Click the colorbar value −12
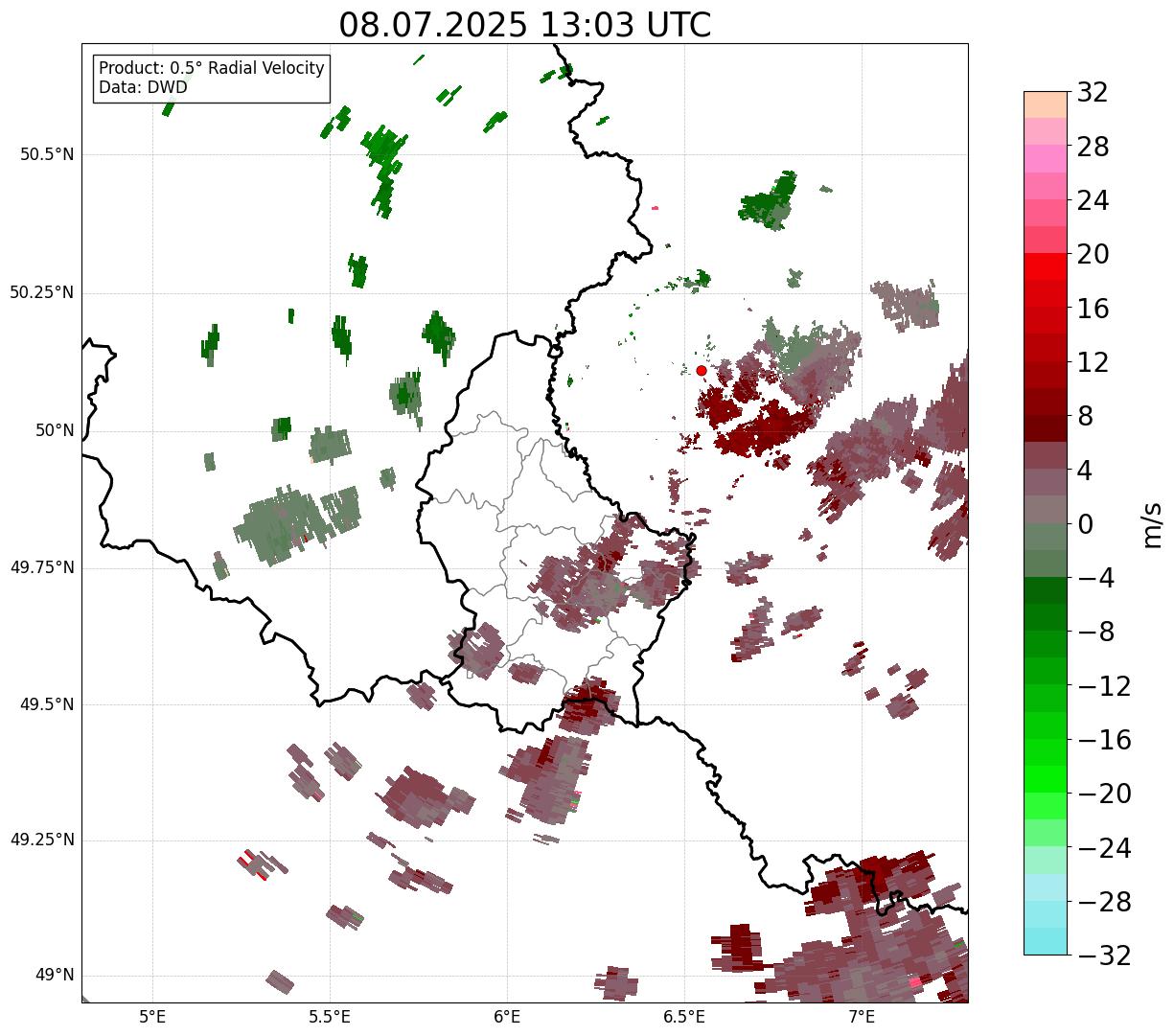Image resolution: width=1174 pixels, height=1036 pixels. [1104, 686]
